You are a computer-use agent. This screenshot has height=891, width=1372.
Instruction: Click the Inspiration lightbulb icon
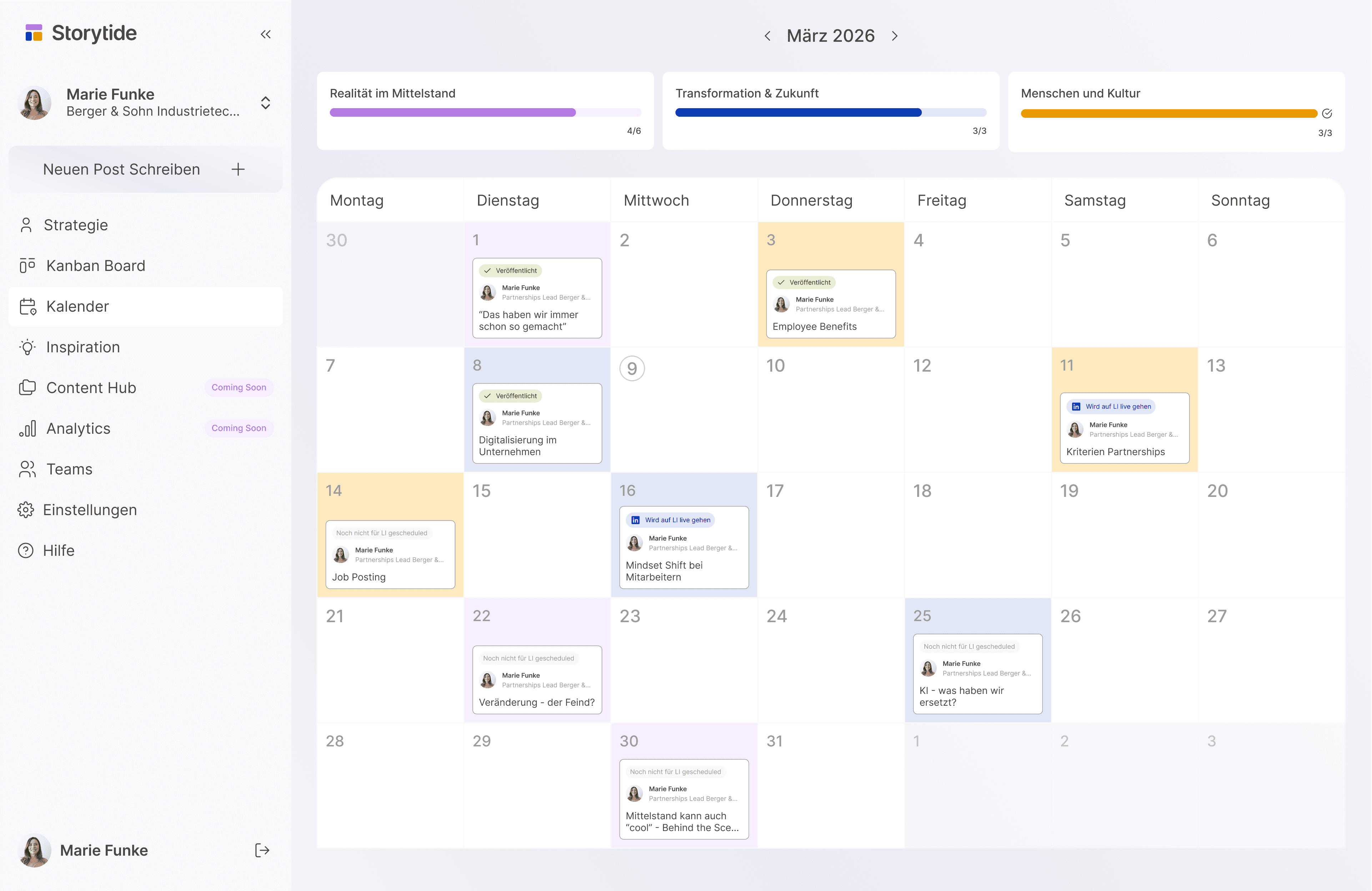click(27, 347)
